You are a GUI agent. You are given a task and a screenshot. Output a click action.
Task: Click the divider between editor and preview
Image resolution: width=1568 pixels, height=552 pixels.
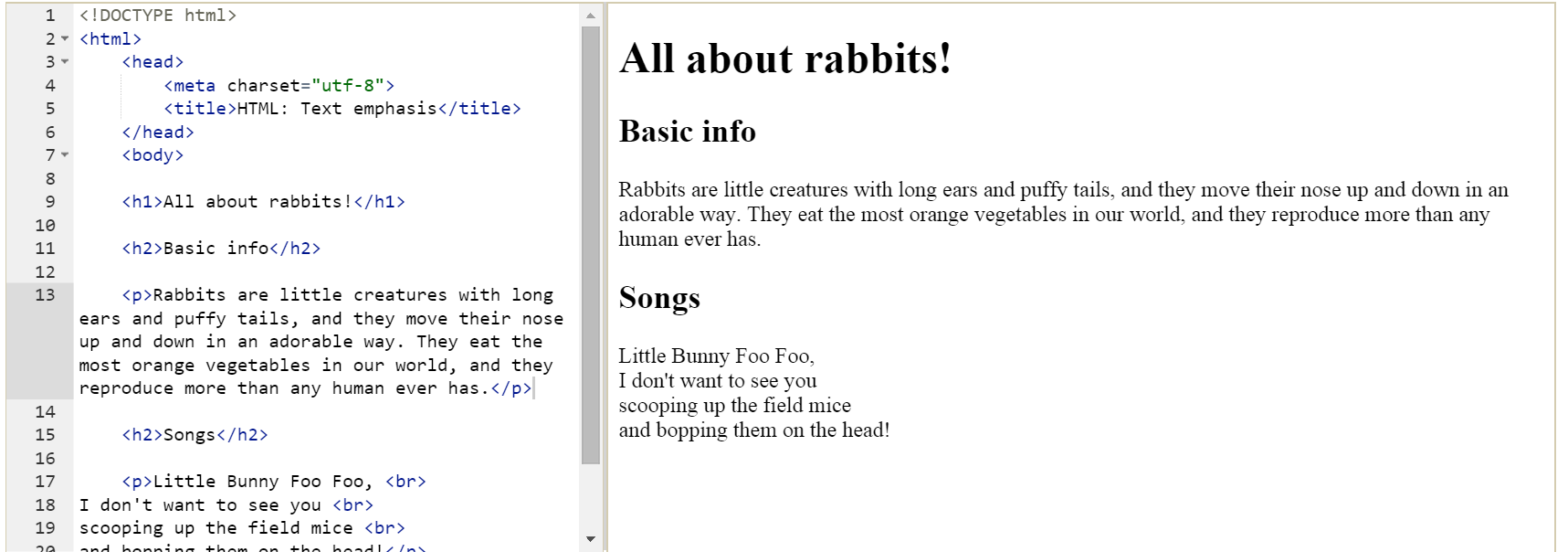pos(605,278)
